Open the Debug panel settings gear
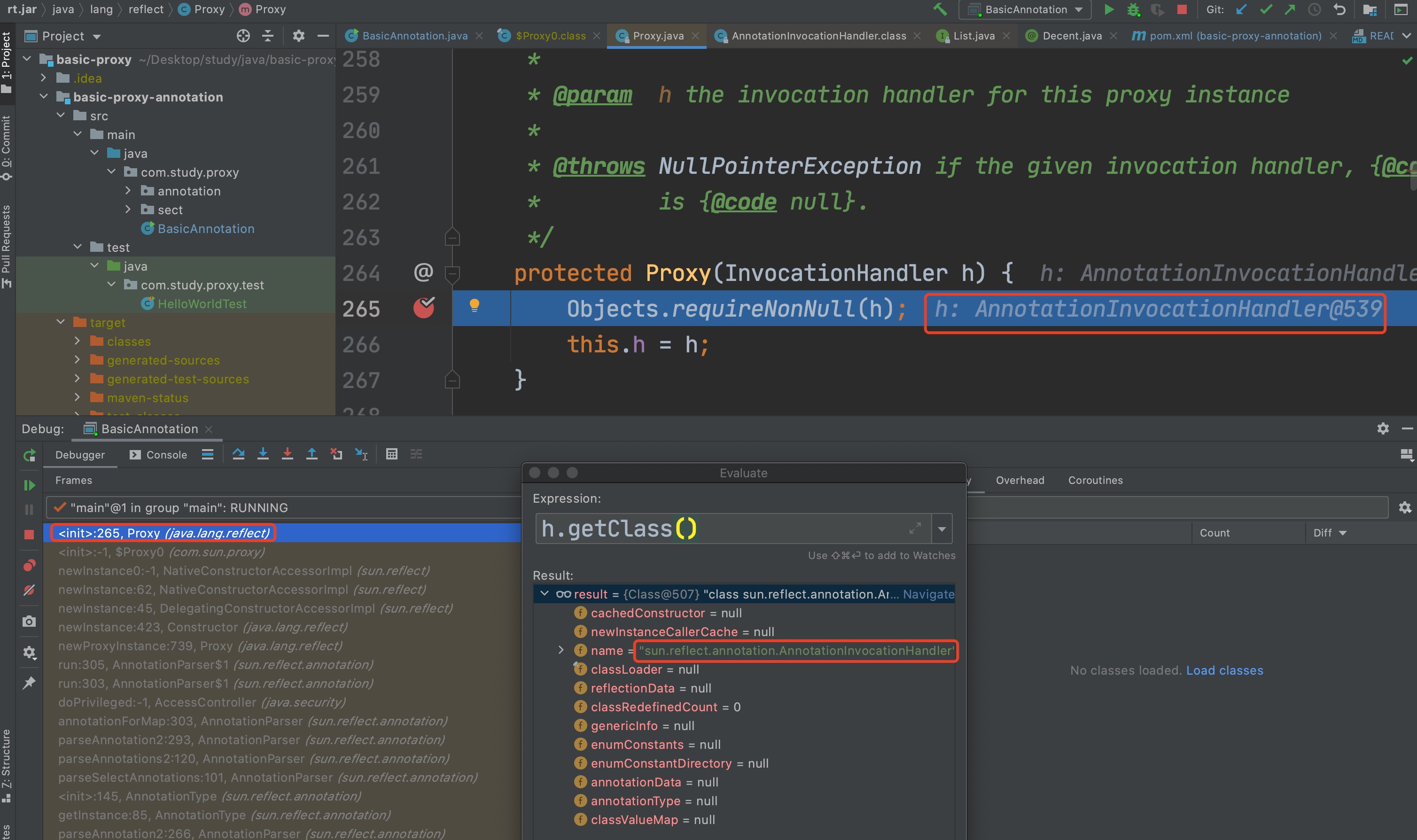The image size is (1417, 840). 1383,428
